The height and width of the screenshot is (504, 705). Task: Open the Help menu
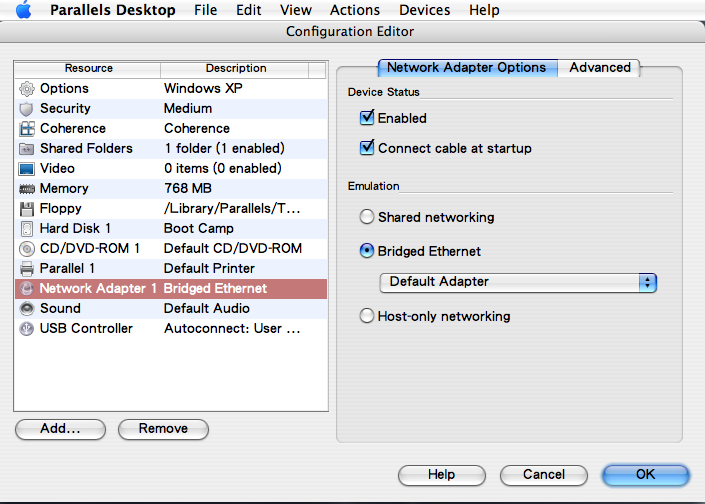tap(484, 10)
